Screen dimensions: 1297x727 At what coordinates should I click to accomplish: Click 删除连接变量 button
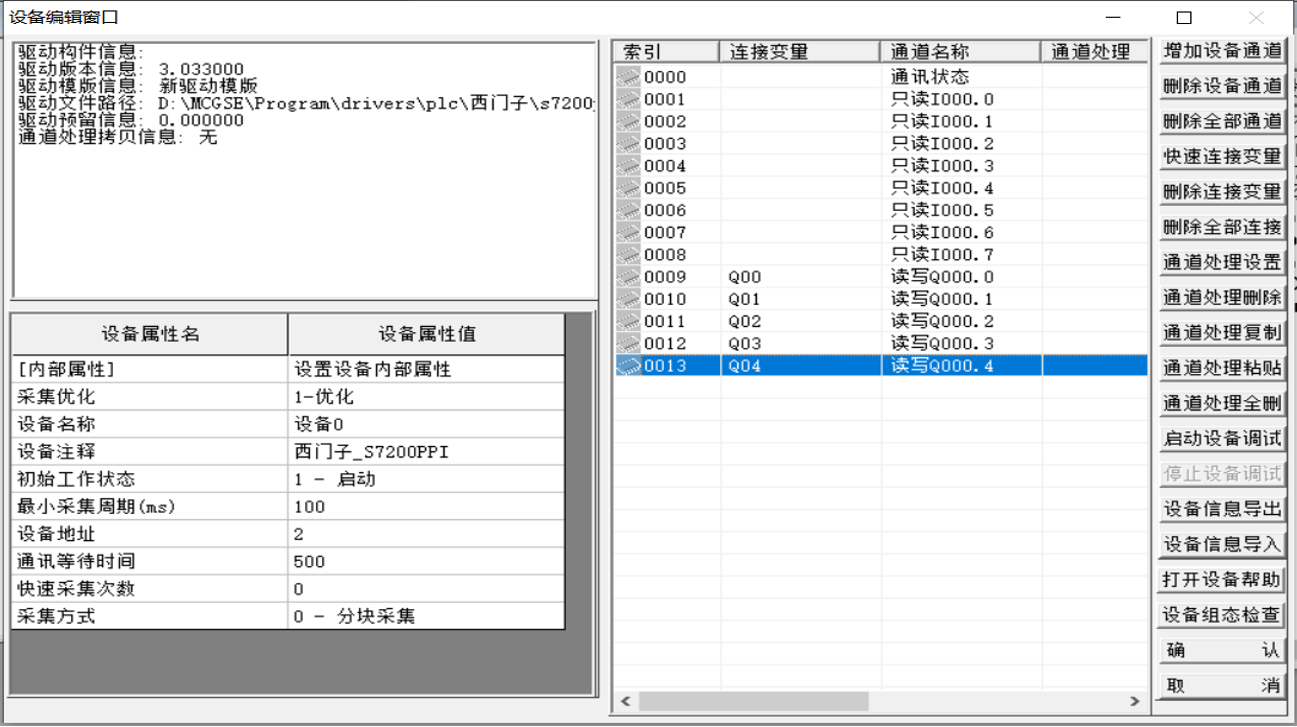[1222, 191]
